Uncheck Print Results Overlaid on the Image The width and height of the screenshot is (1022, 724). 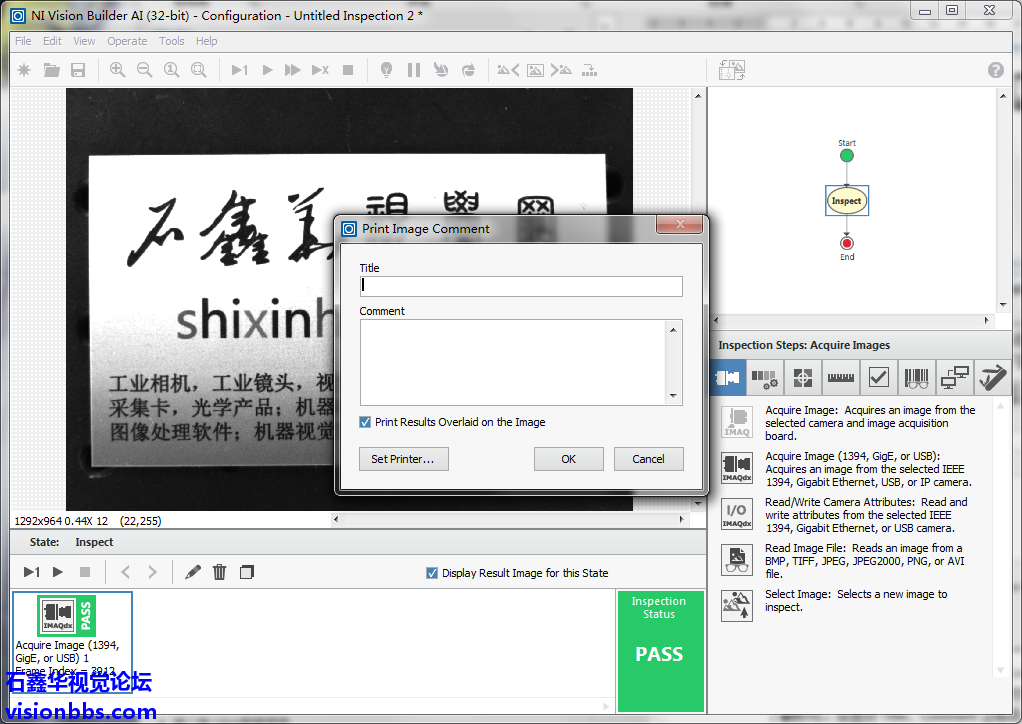click(x=365, y=422)
